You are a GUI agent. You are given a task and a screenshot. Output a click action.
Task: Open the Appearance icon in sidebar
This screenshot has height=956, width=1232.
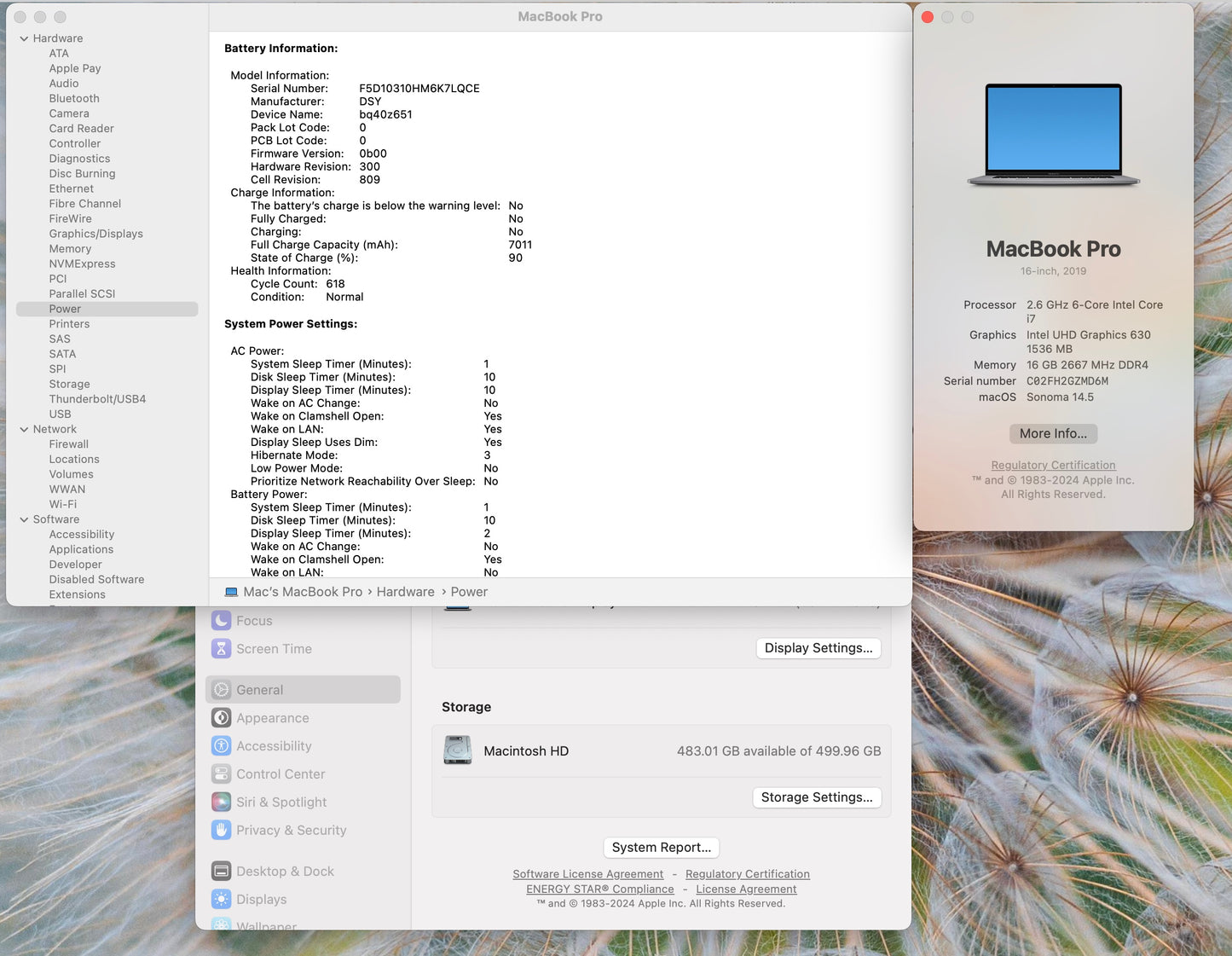tap(222, 718)
